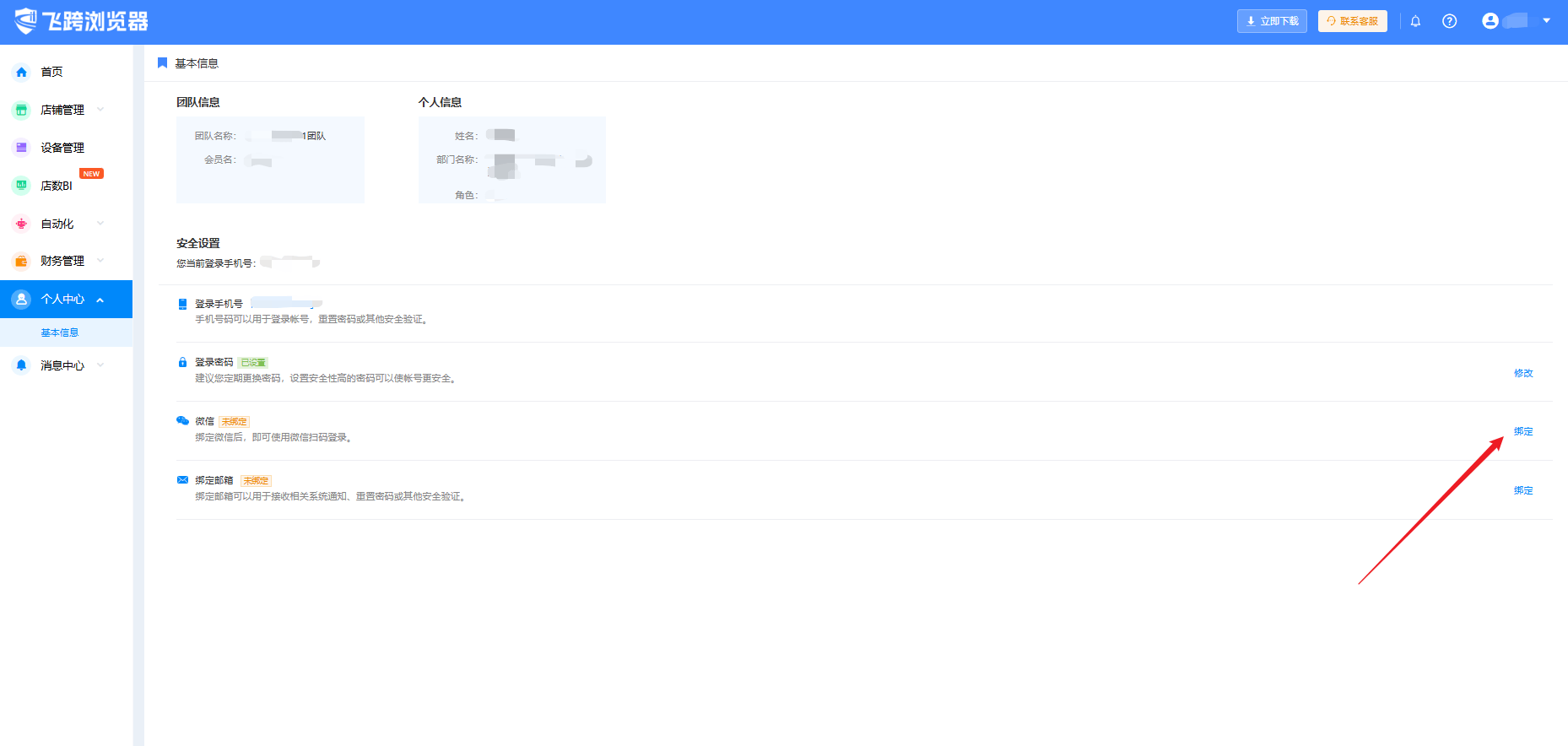Collapse the 个人中心 menu chevron

(100, 300)
